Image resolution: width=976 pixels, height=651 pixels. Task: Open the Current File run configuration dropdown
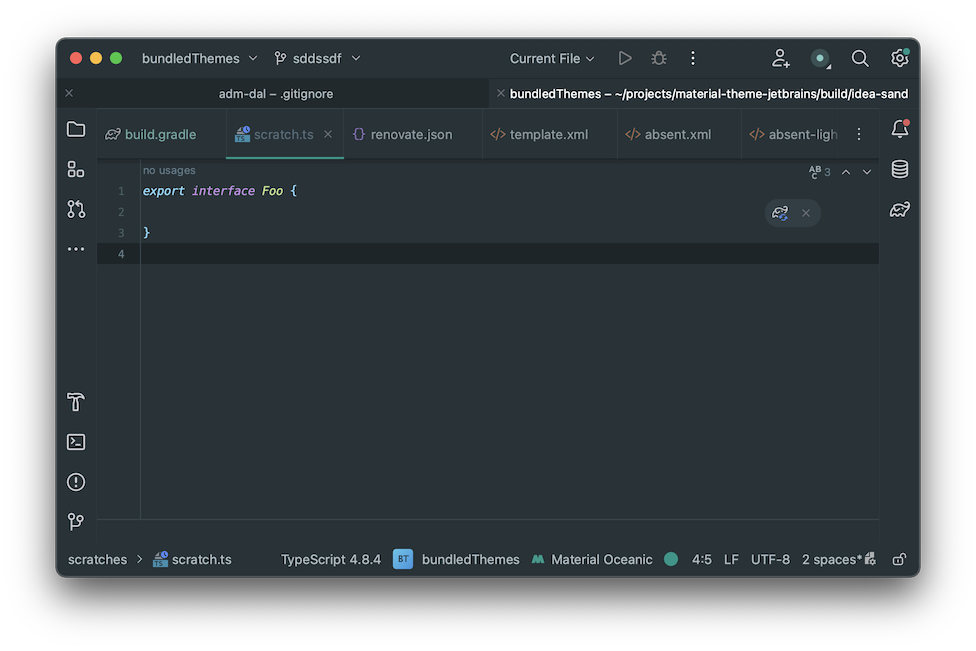pyautogui.click(x=551, y=58)
